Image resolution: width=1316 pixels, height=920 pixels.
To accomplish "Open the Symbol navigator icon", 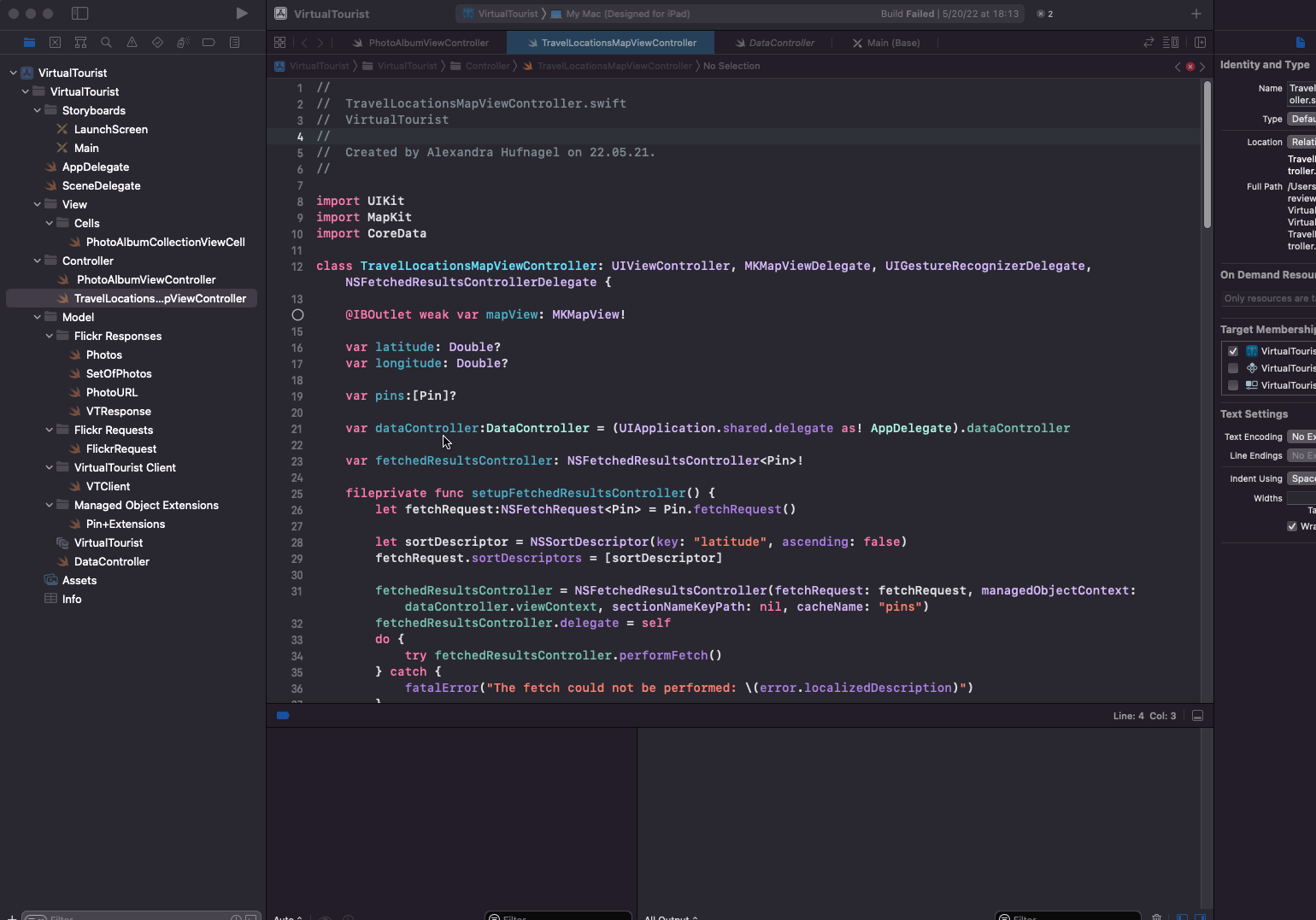I will click(80, 42).
